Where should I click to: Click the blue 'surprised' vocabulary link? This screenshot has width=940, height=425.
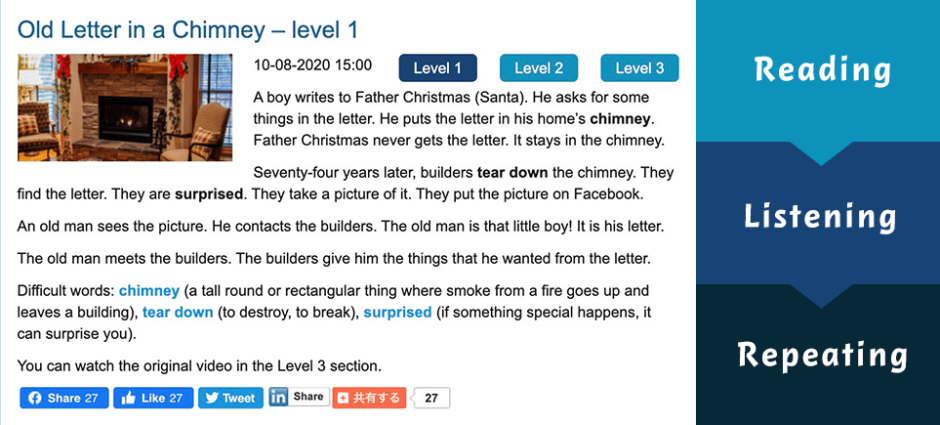tap(397, 312)
